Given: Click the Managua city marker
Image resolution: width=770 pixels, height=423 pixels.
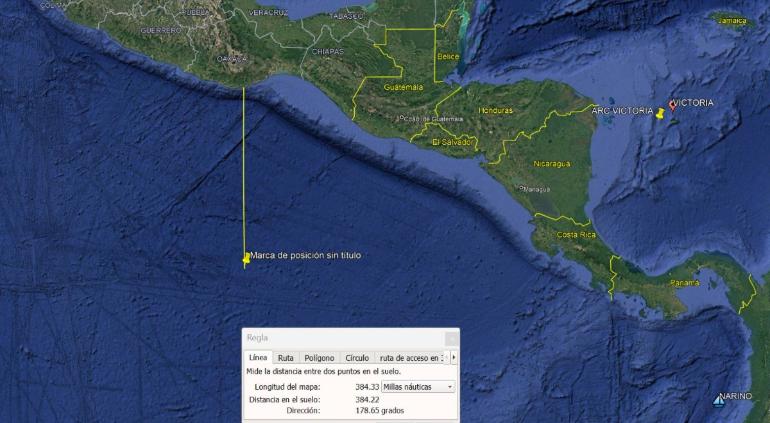Looking at the screenshot, I should 520,188.
